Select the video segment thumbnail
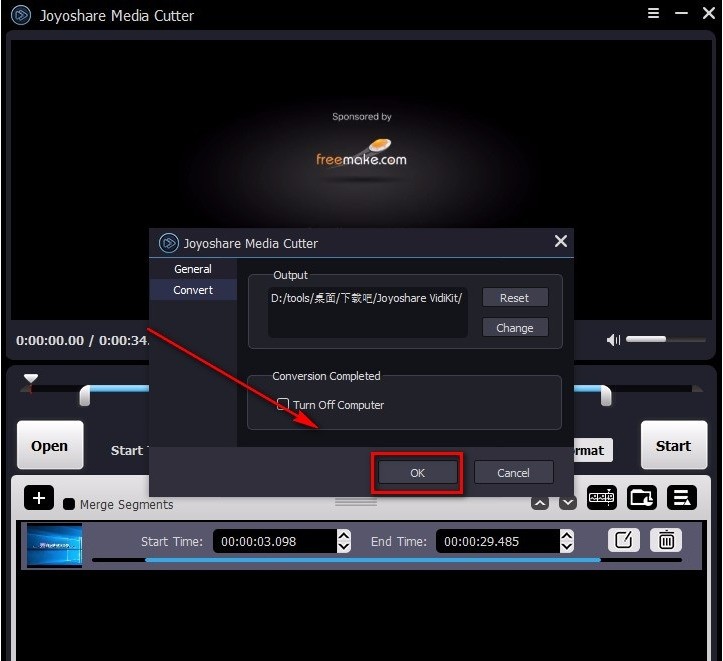 54,545
